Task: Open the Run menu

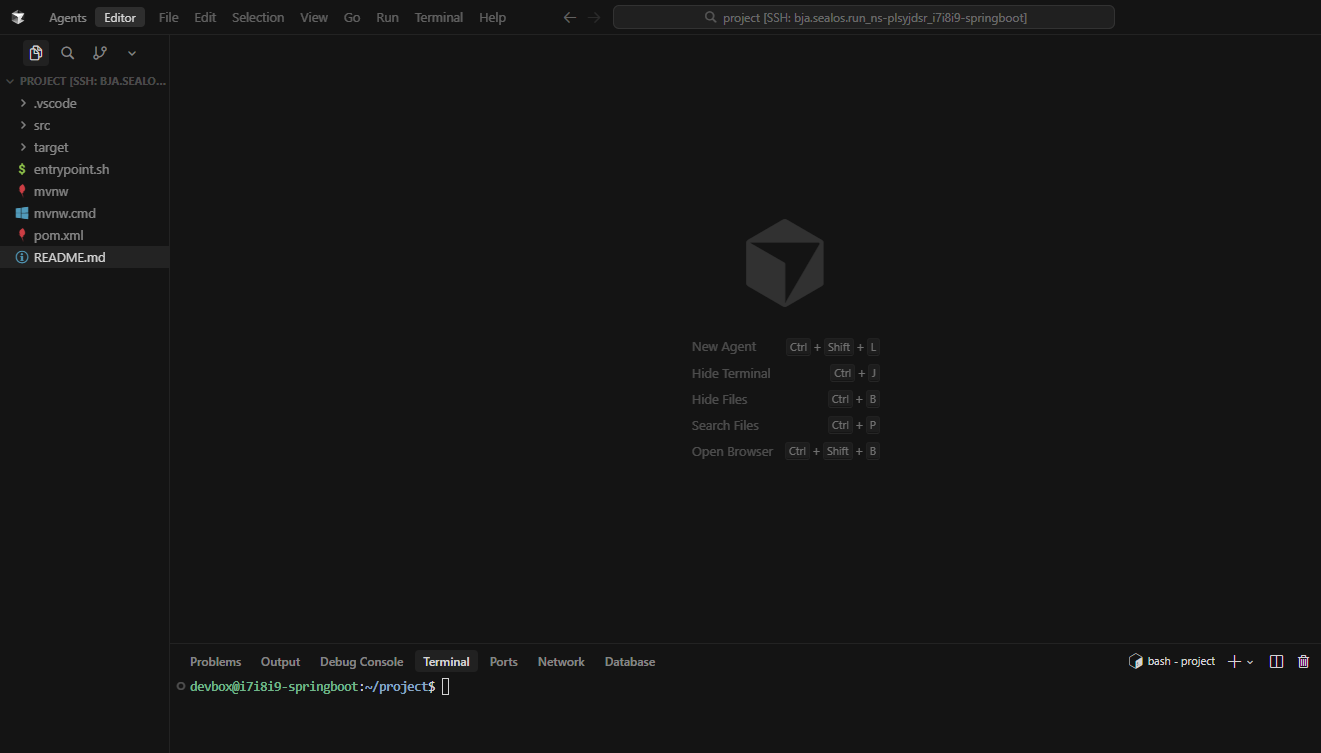Action: tap(387, 17)
